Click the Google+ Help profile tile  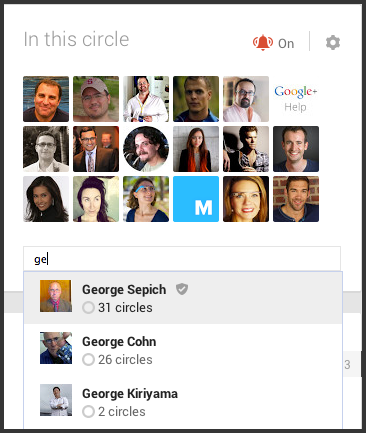tap(296, 99)
